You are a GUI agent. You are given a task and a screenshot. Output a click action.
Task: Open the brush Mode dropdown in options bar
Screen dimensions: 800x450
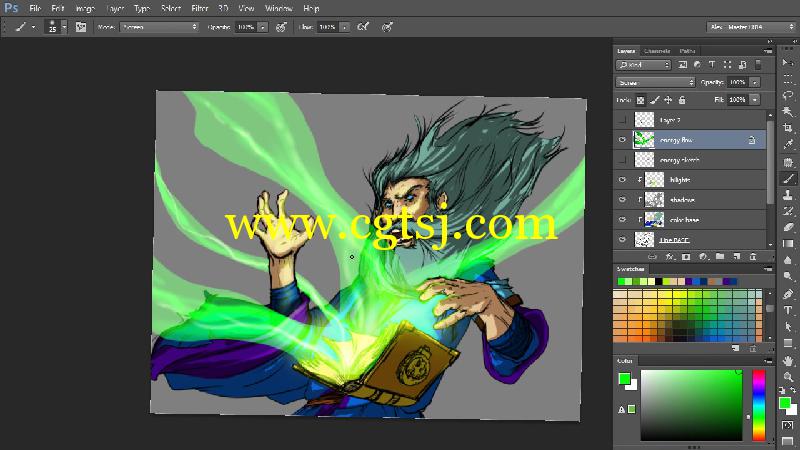(x=159, y=27)
